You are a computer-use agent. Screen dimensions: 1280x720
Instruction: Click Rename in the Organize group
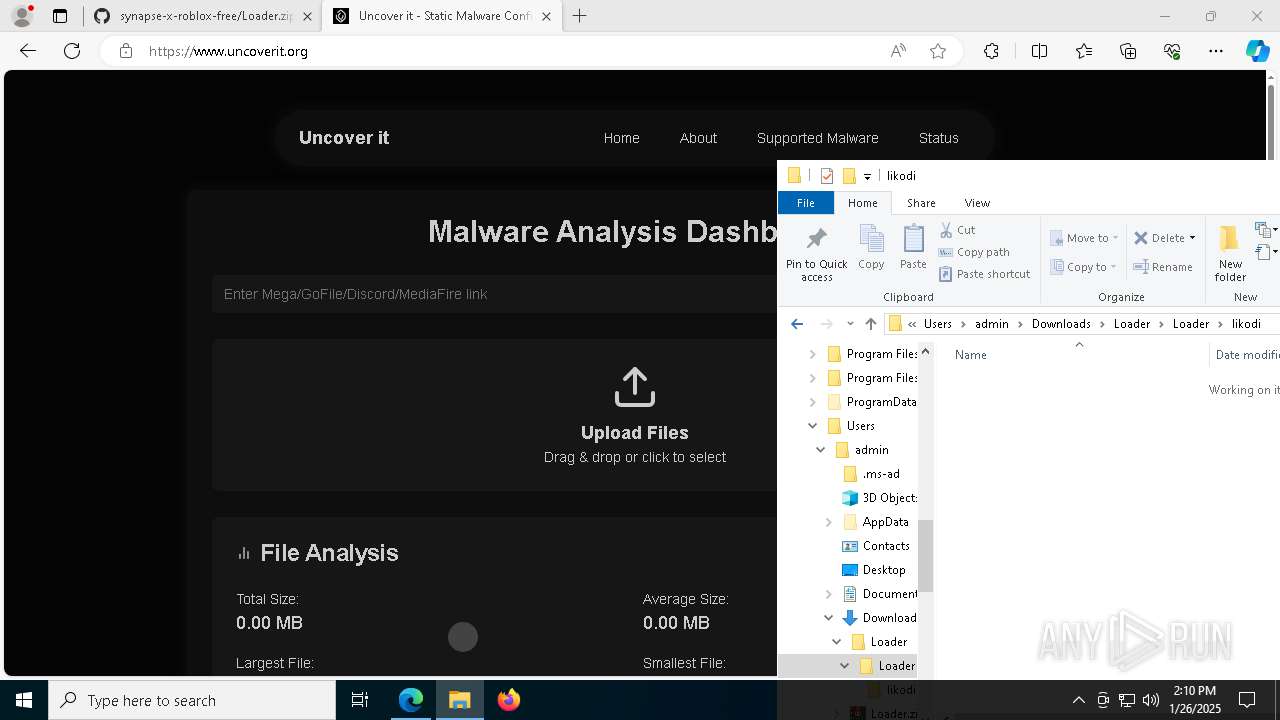tap(1163, 267)
